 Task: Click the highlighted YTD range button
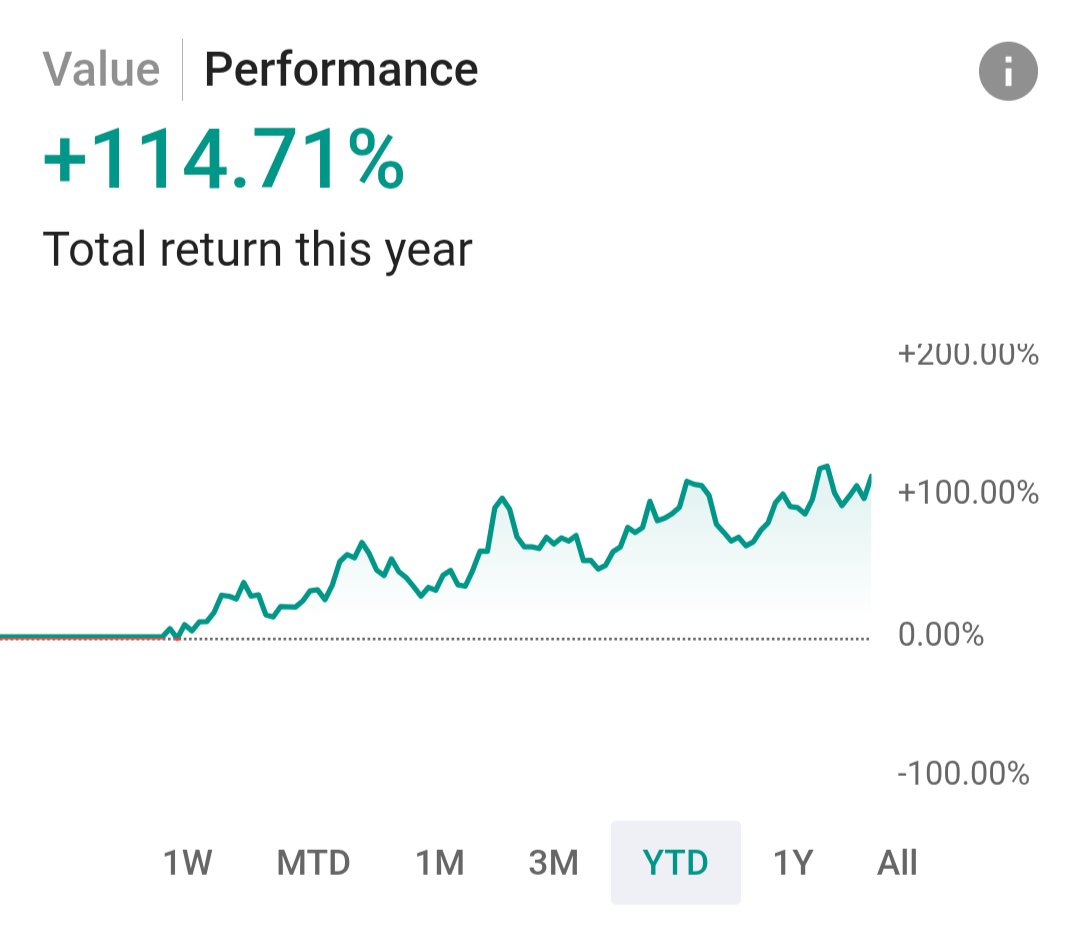(x=676, y=862)
